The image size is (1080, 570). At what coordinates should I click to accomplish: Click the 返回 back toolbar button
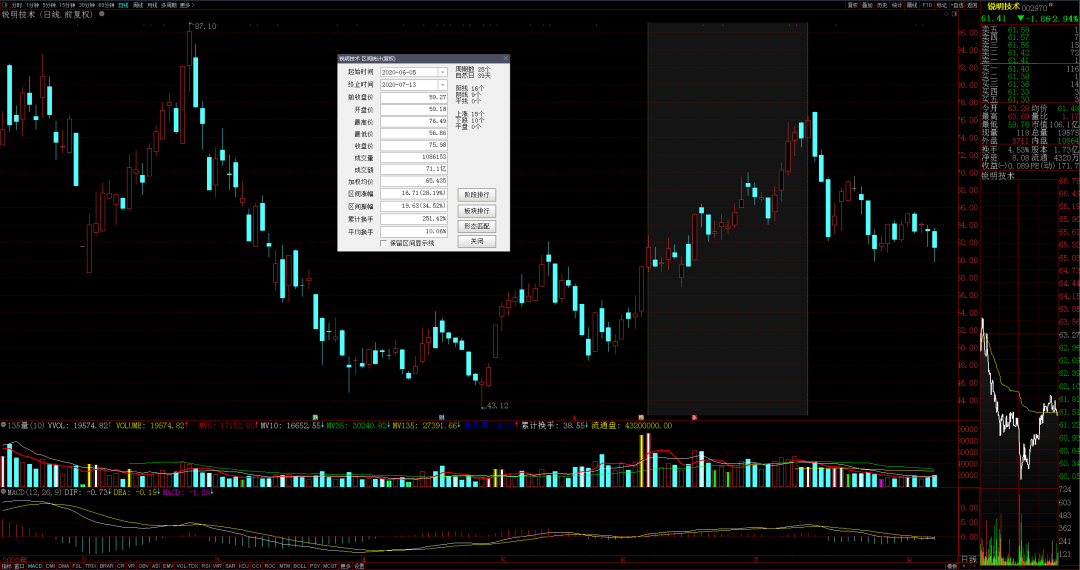tap(972, 5)
